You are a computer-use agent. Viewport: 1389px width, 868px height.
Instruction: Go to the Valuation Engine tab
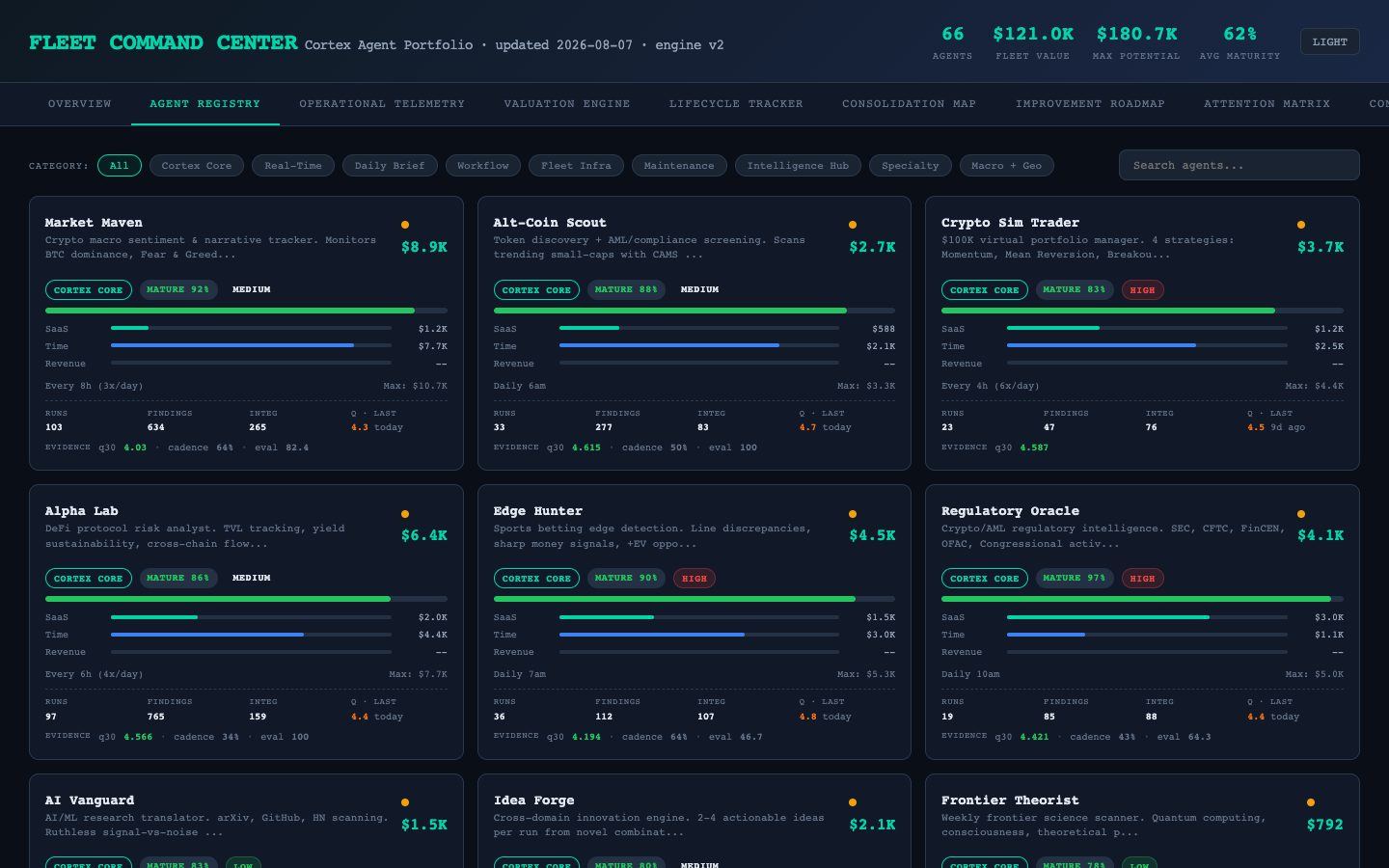point(567,104)
